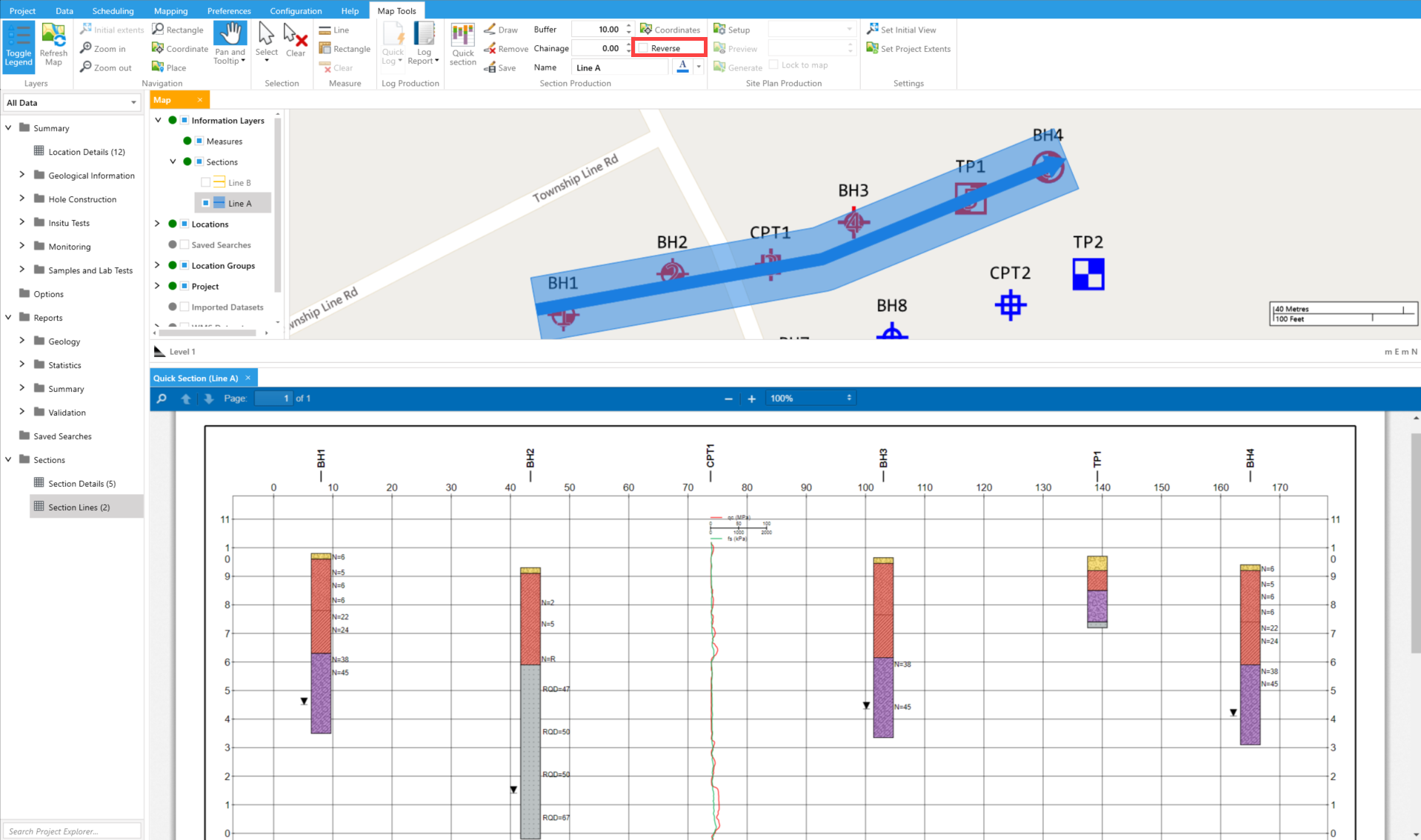Open the Data menu
The width and height of the screenshot is (1421, 840).
click(x=64, y=10)
